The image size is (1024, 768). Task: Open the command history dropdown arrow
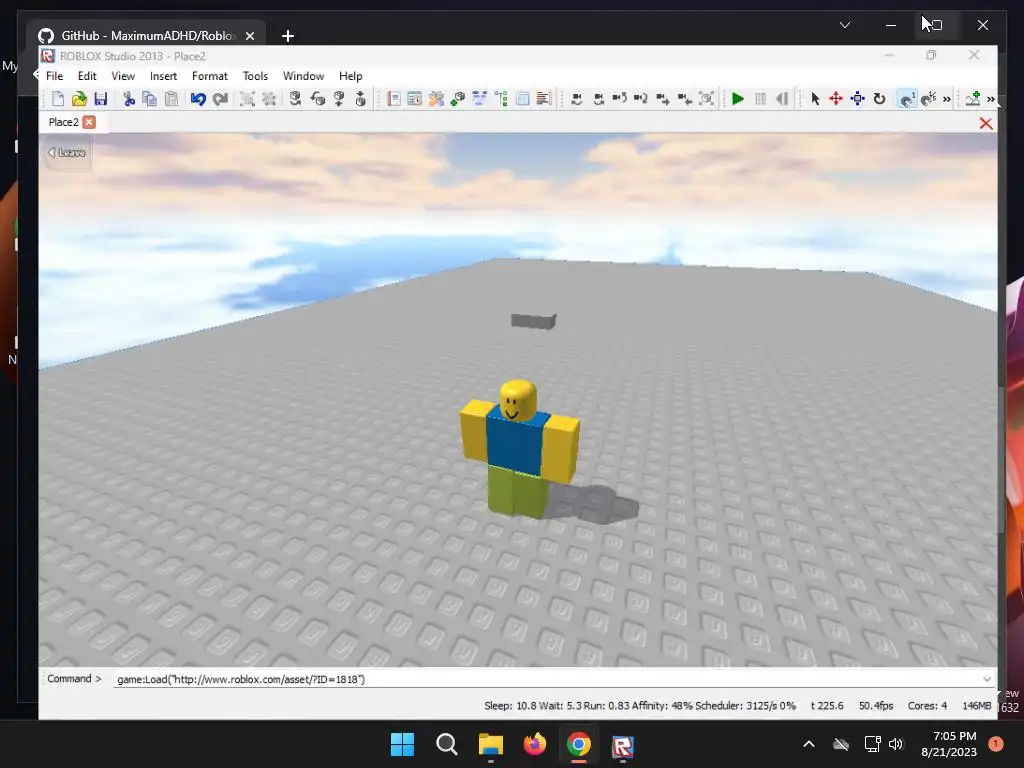click(x=987, y=679)
